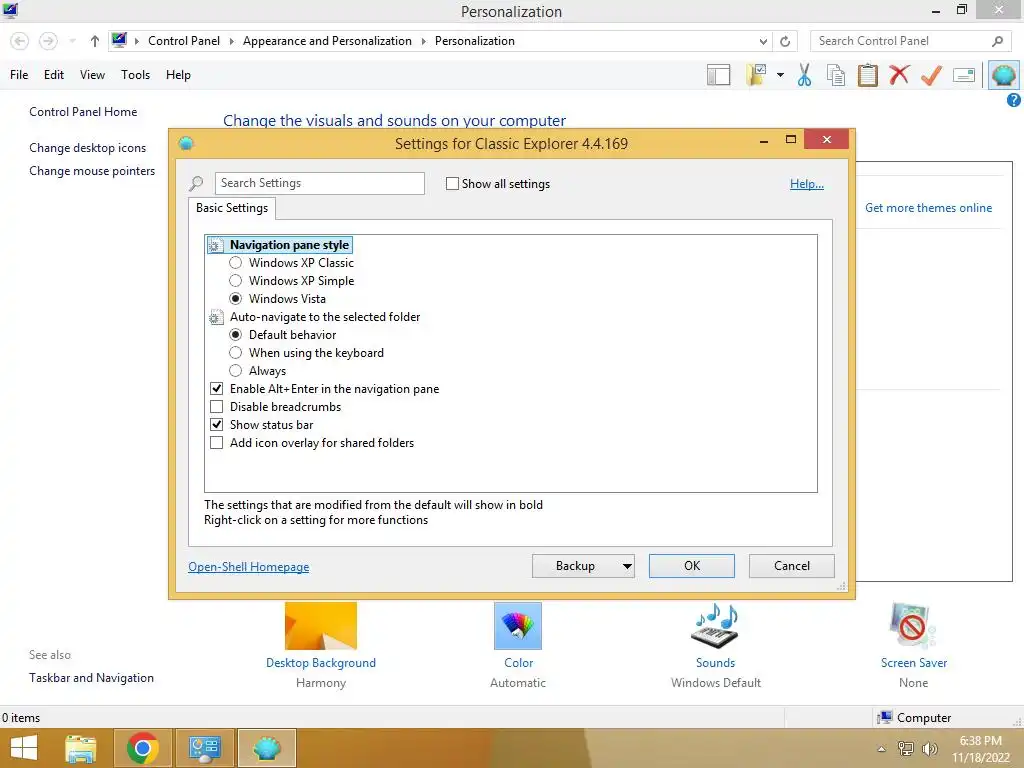Open the Tools menu
Image resolution: width=1024 pixels, height=768 pixels.
tap(135, 75)
